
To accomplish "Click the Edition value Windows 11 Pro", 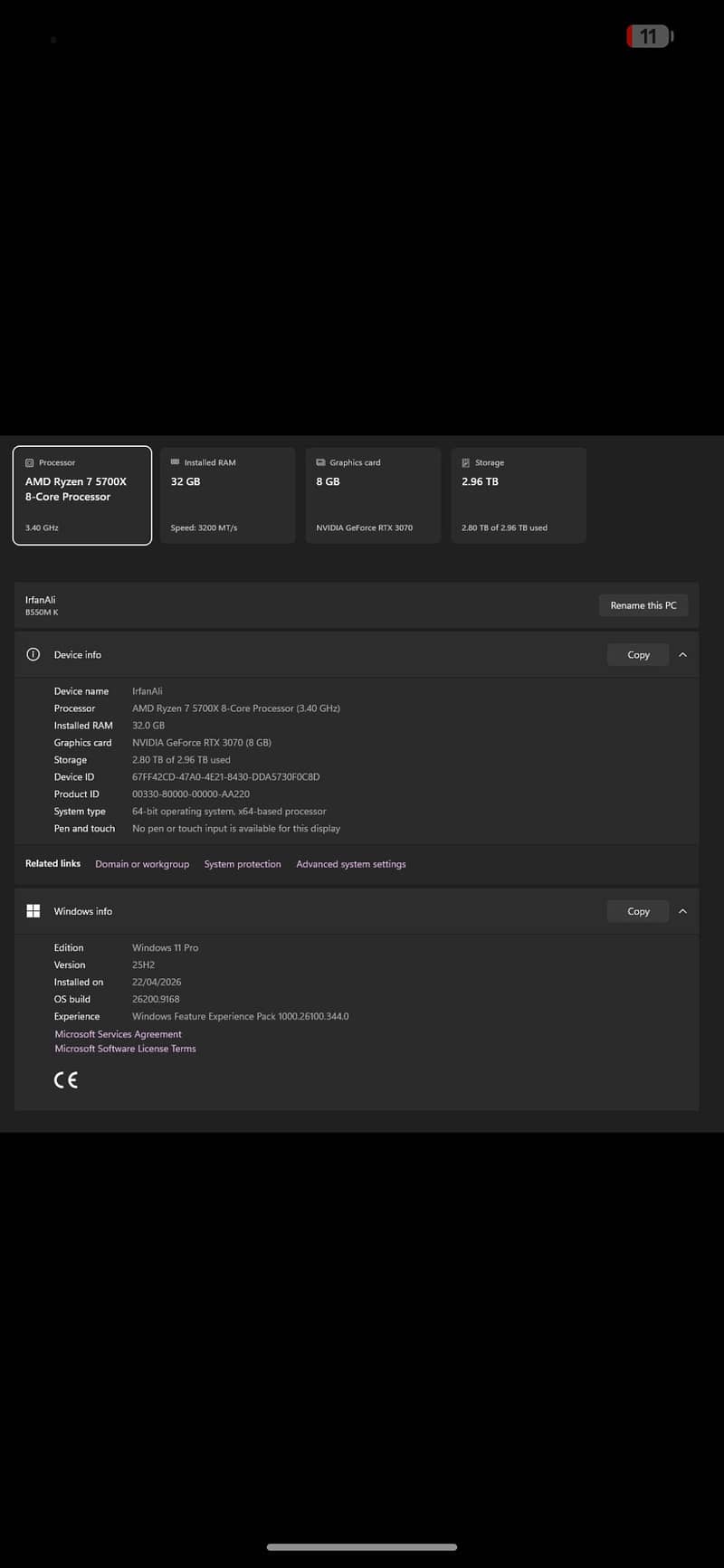I will [x=165, y=948].
